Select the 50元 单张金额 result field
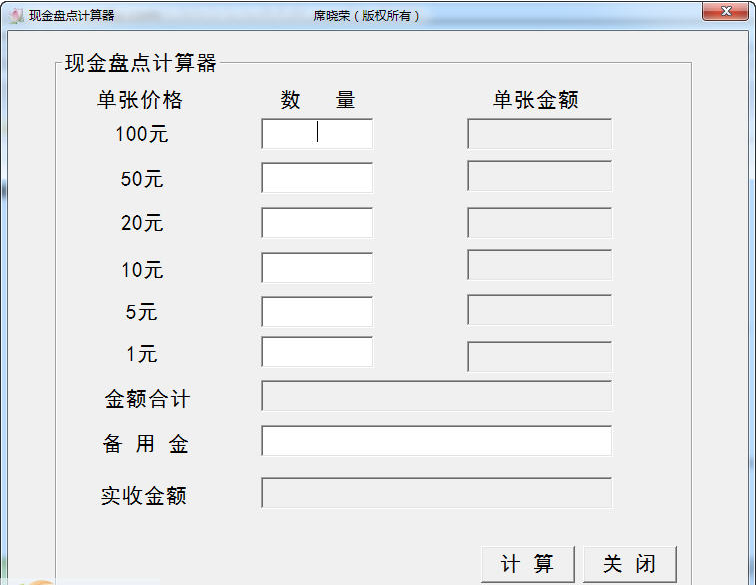The image size is (756, 585). (x=540, y=176)
